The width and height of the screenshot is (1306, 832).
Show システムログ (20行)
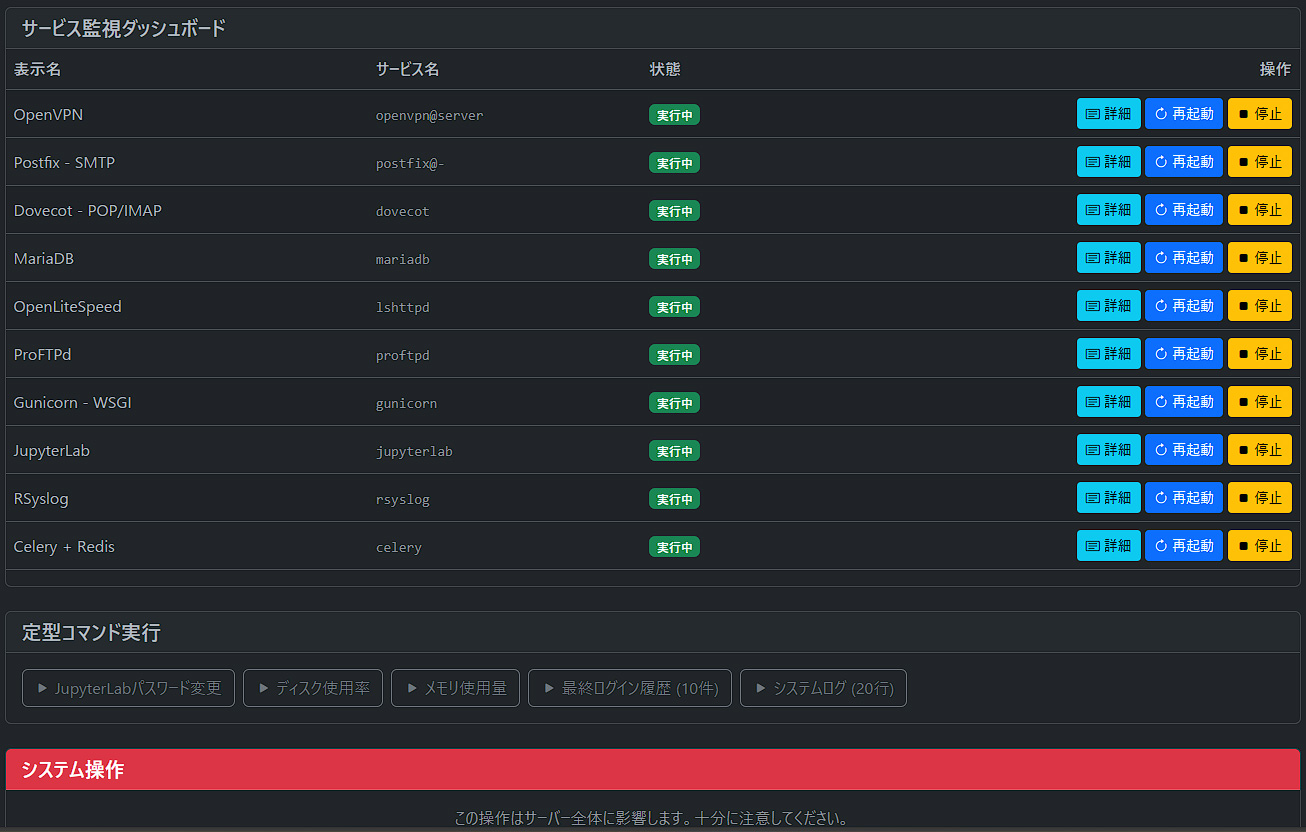pyautogui.click(x=823, y=688)
